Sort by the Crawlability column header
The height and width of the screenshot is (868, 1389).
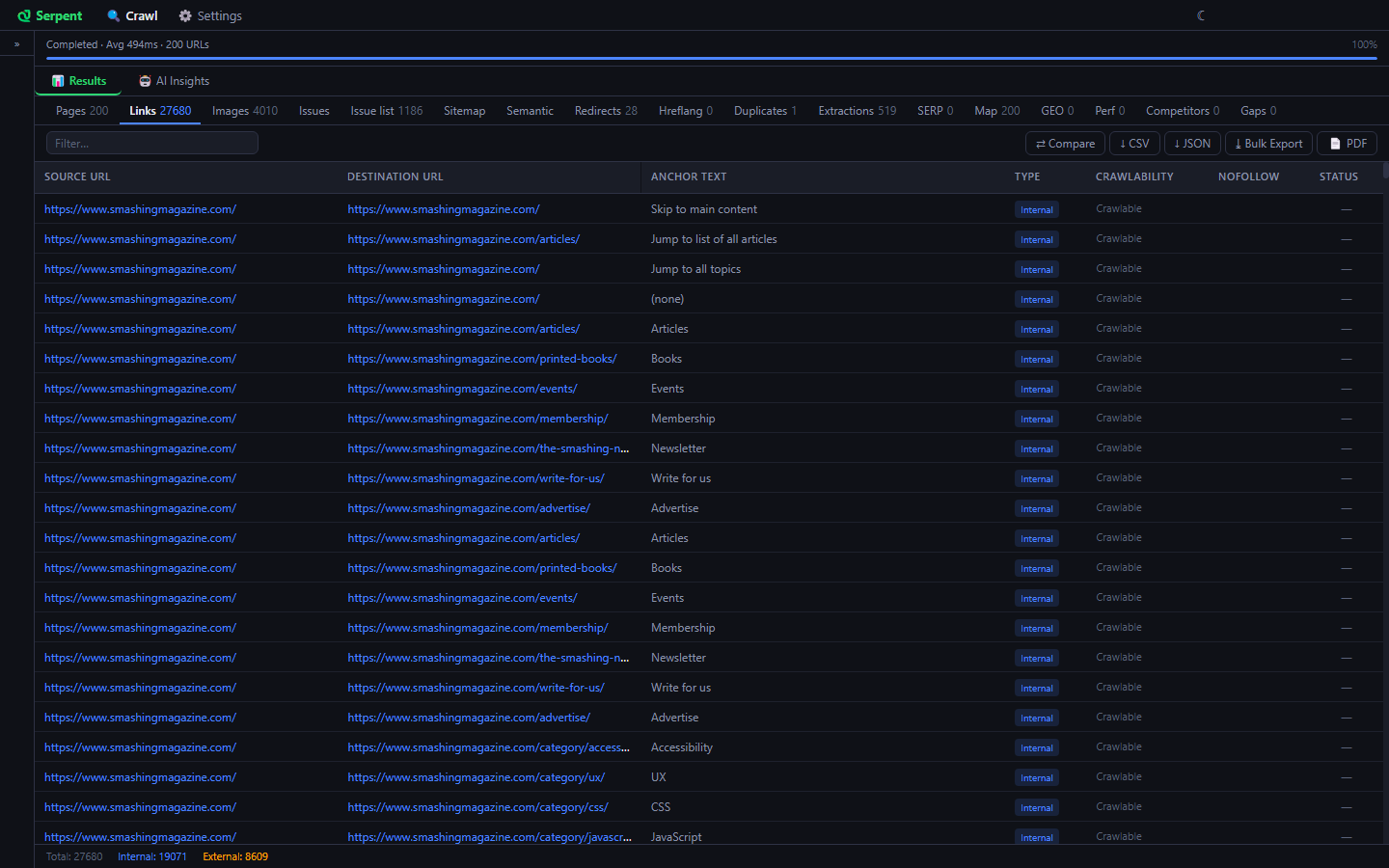click(x=1134, y=176)
